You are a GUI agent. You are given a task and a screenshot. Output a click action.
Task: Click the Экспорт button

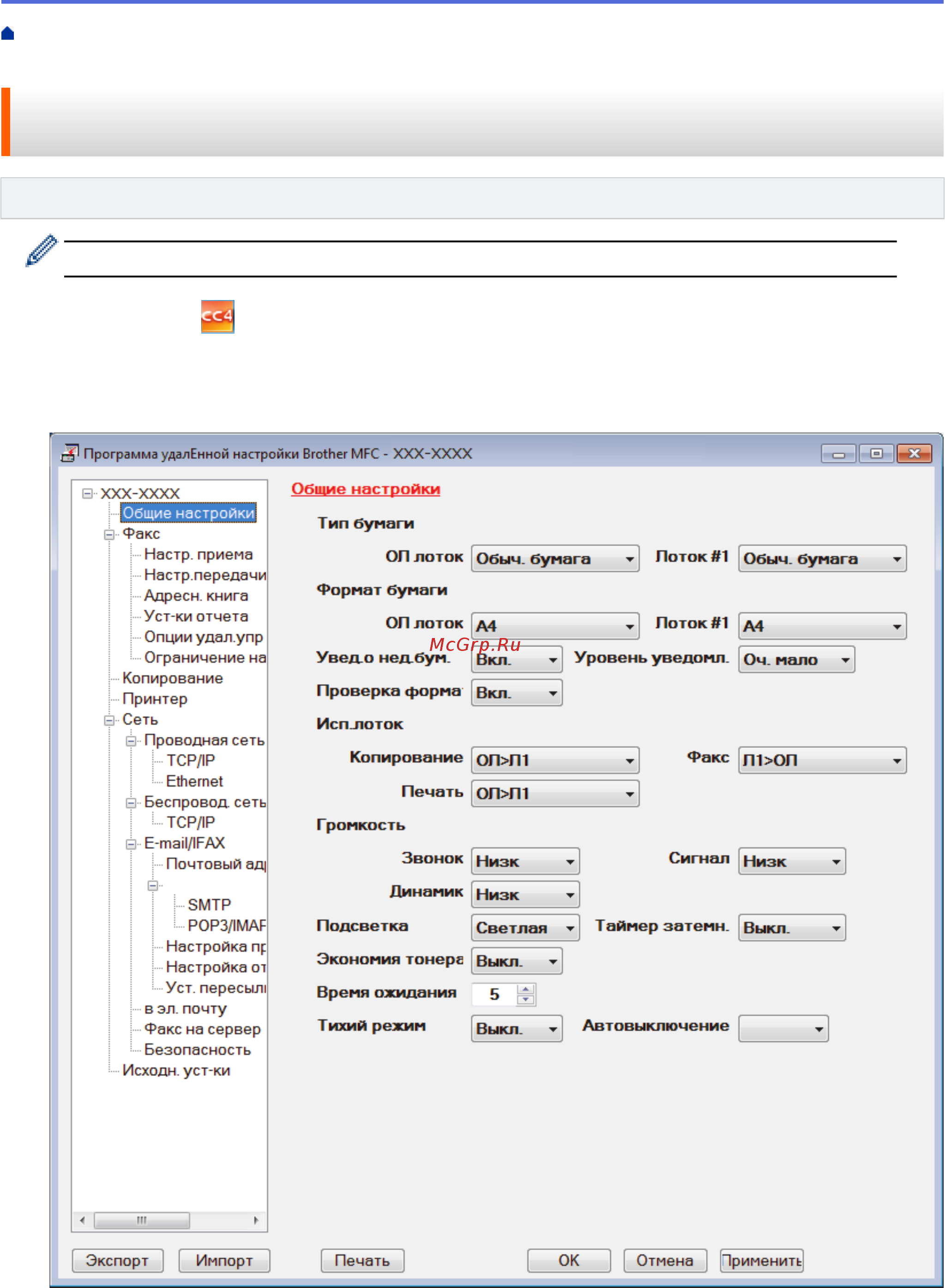click(x=117, y=1261)
